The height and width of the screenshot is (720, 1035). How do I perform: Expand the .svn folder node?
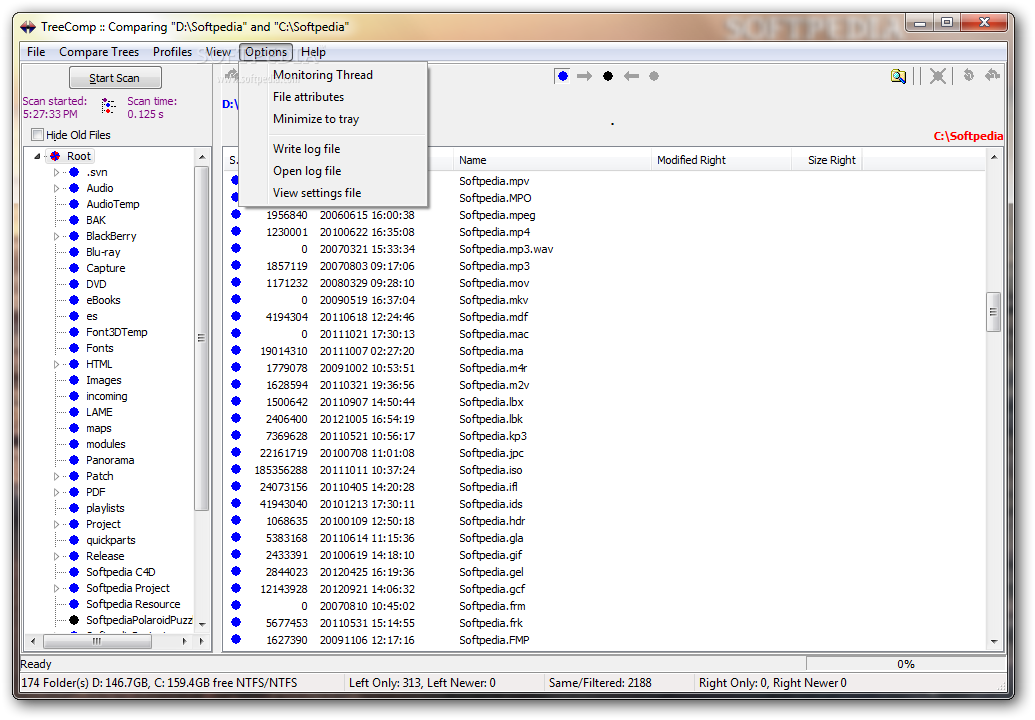56,172
